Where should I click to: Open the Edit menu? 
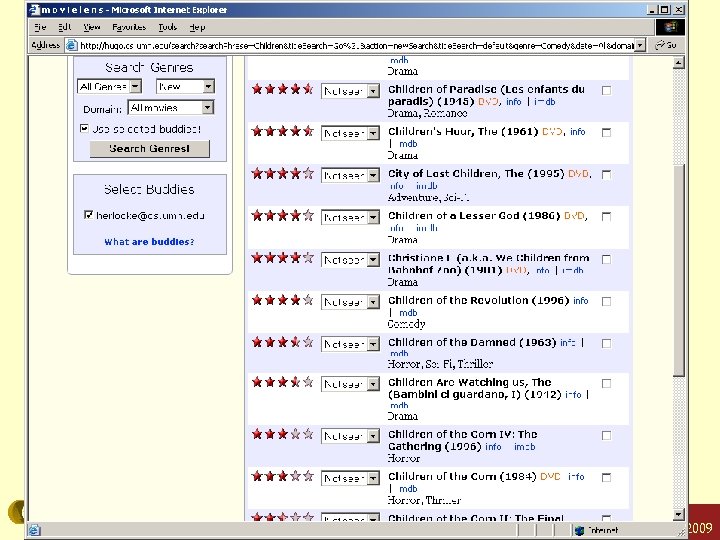[x=65, y=28]
